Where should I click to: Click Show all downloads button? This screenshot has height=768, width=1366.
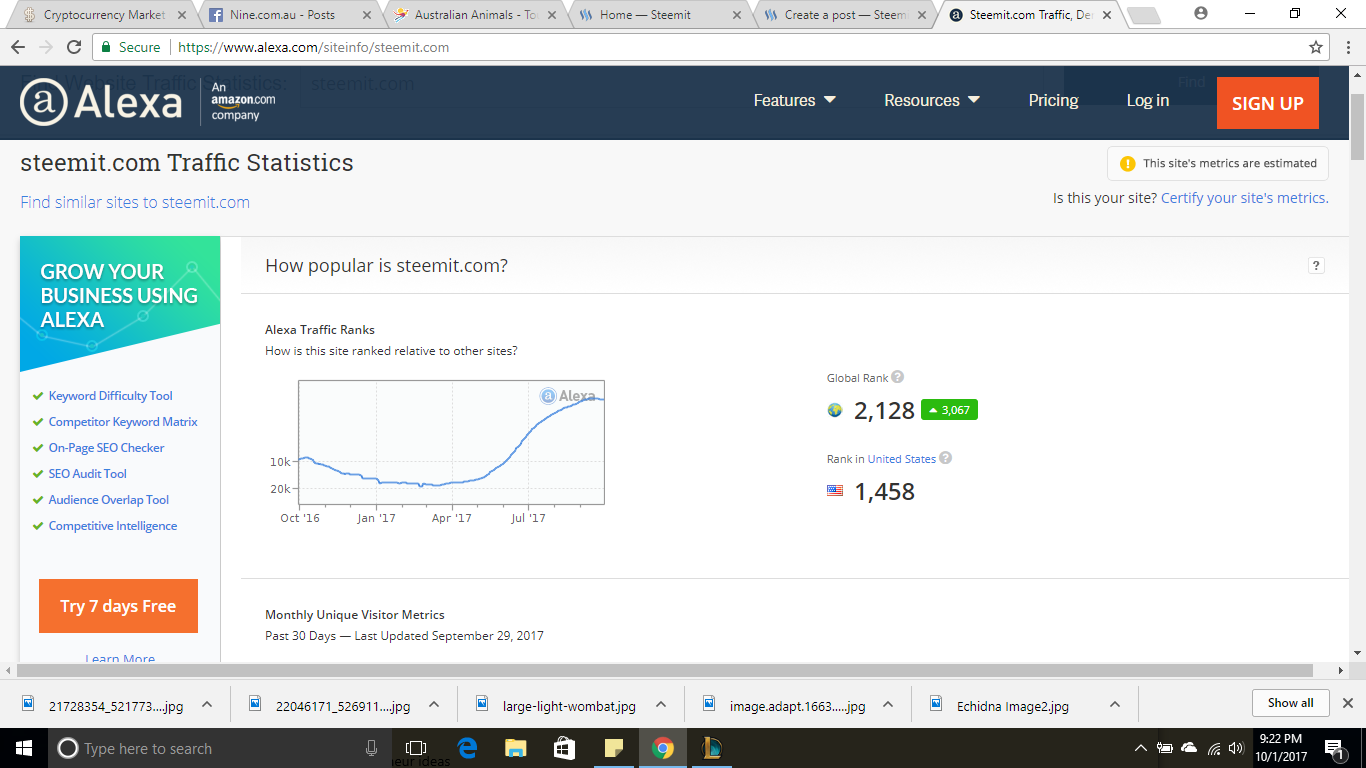coord(1290,703)
